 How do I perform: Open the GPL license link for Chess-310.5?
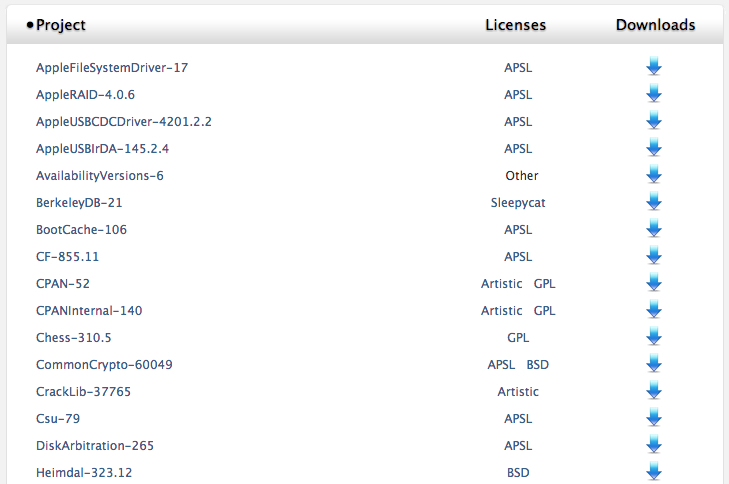(518, 338)
